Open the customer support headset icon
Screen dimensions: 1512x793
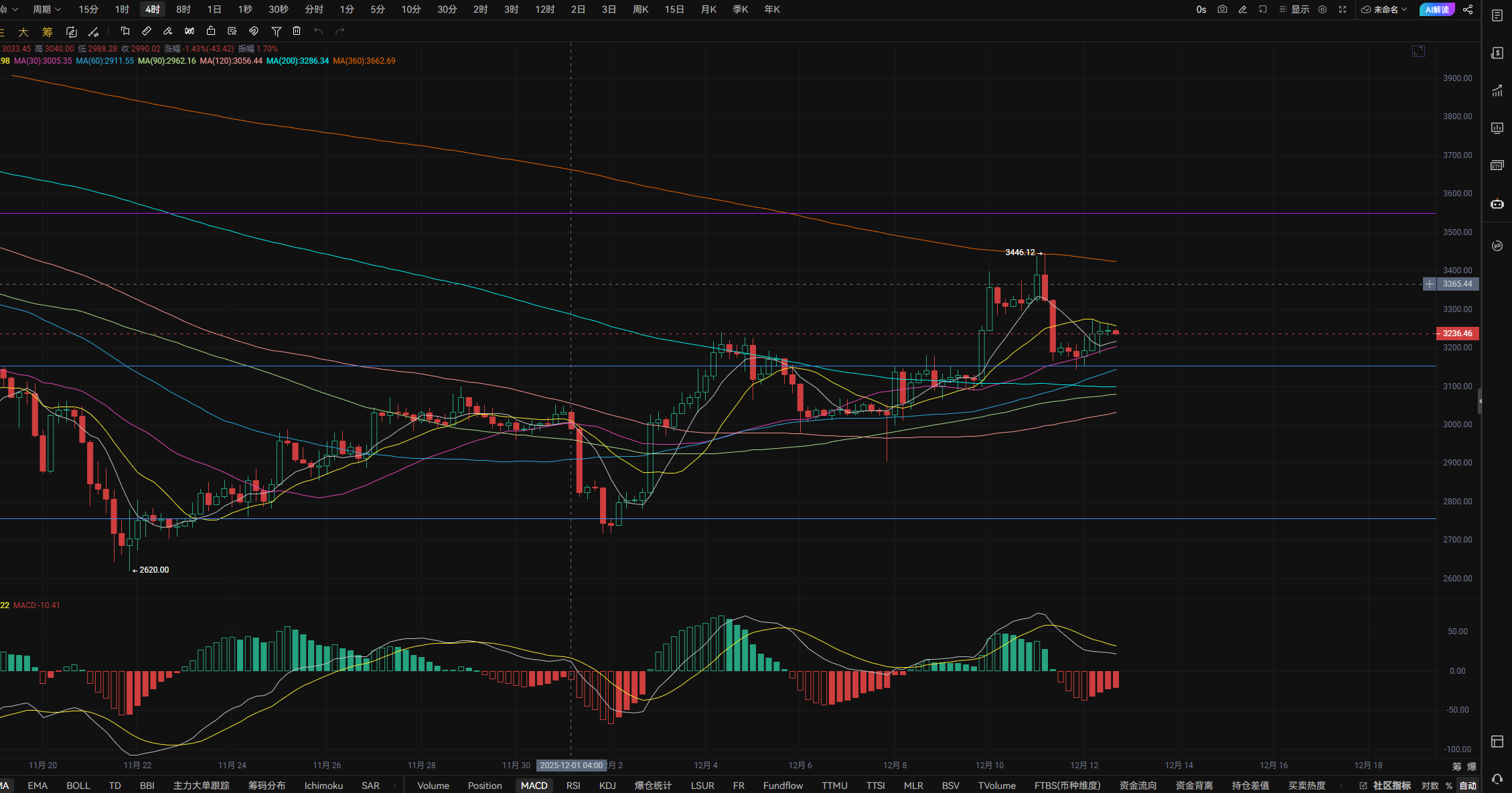click(1497, 779)
